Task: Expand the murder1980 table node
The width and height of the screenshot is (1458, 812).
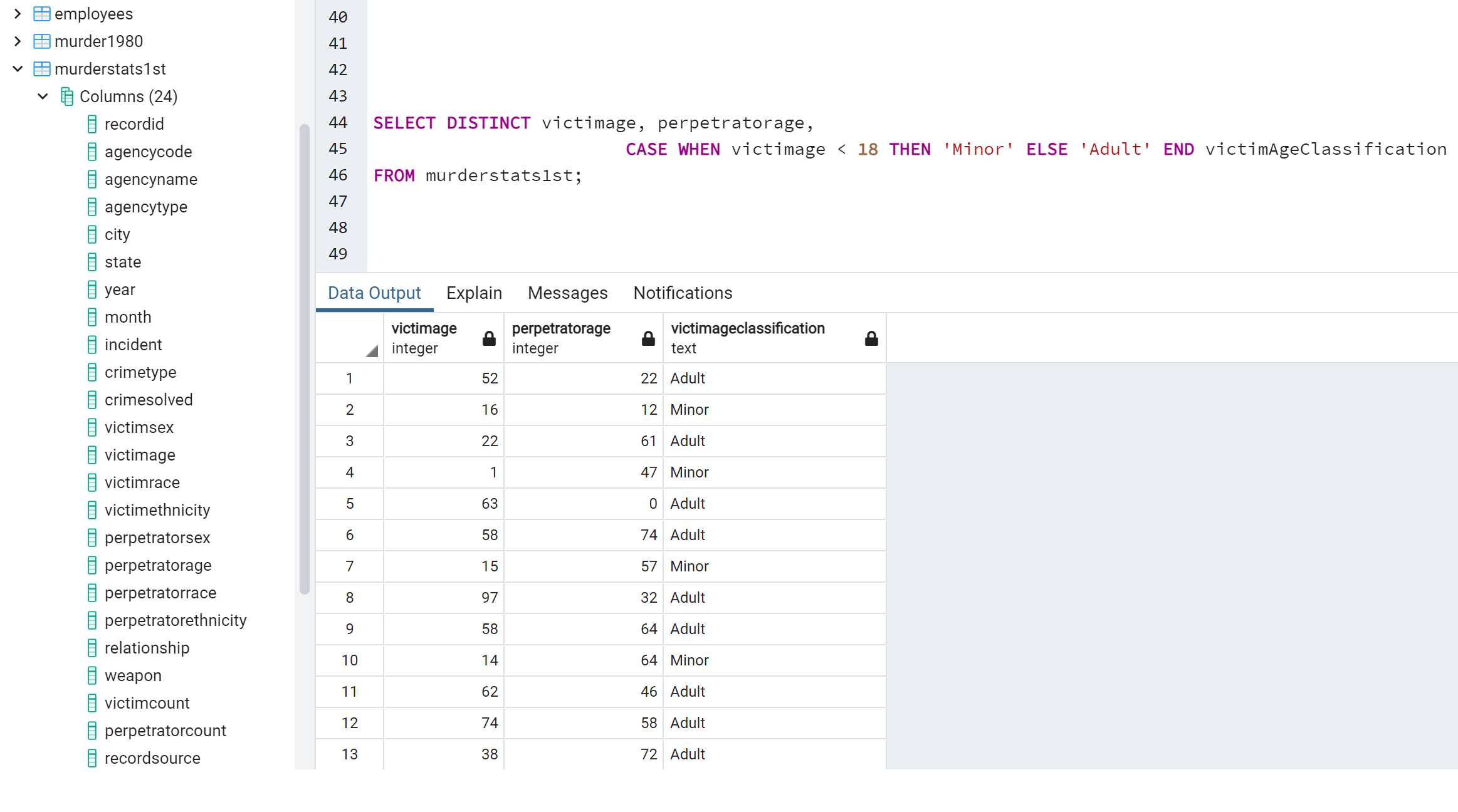Action: pos(18,41)
